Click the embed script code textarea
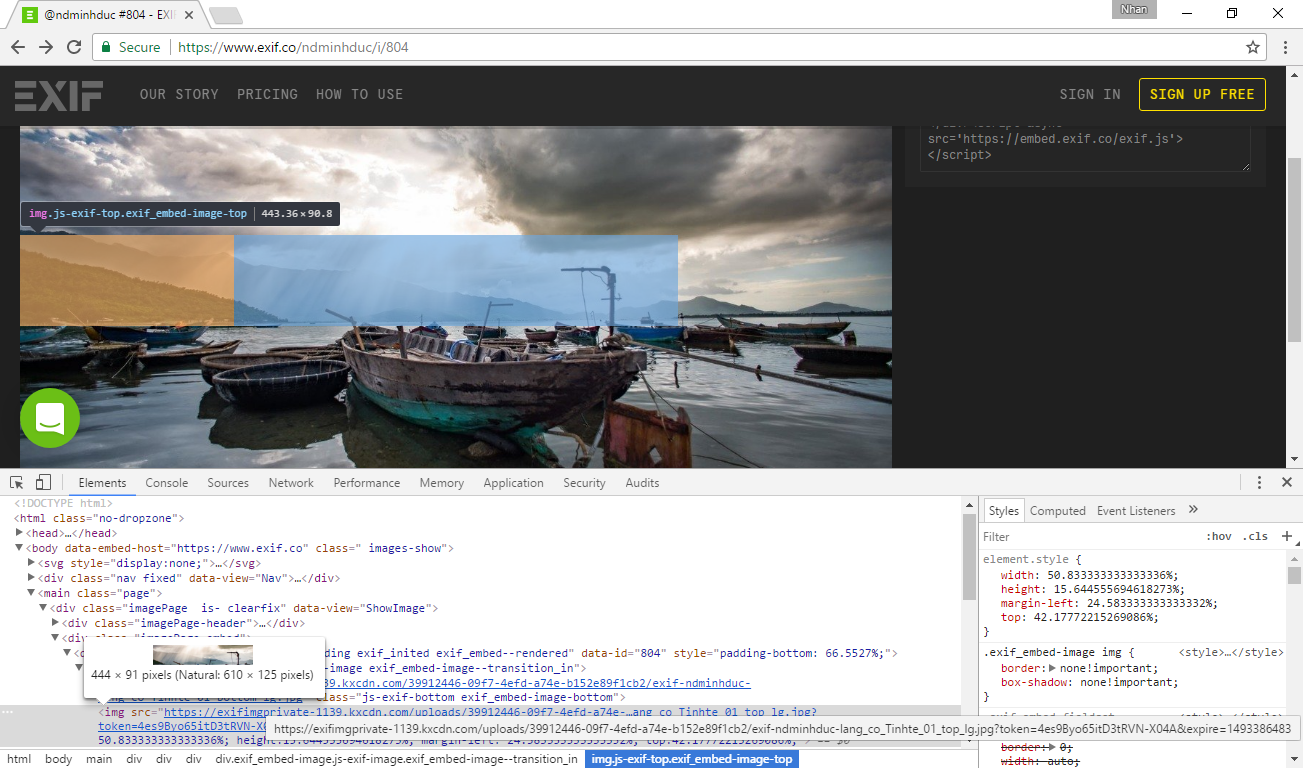1303x768 pixels. 1085,147
